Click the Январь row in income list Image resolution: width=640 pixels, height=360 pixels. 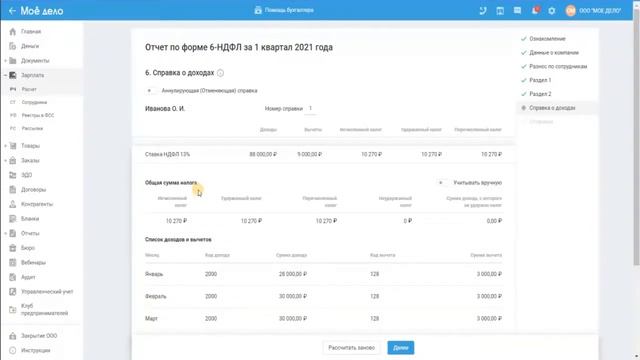coord(323,274)
